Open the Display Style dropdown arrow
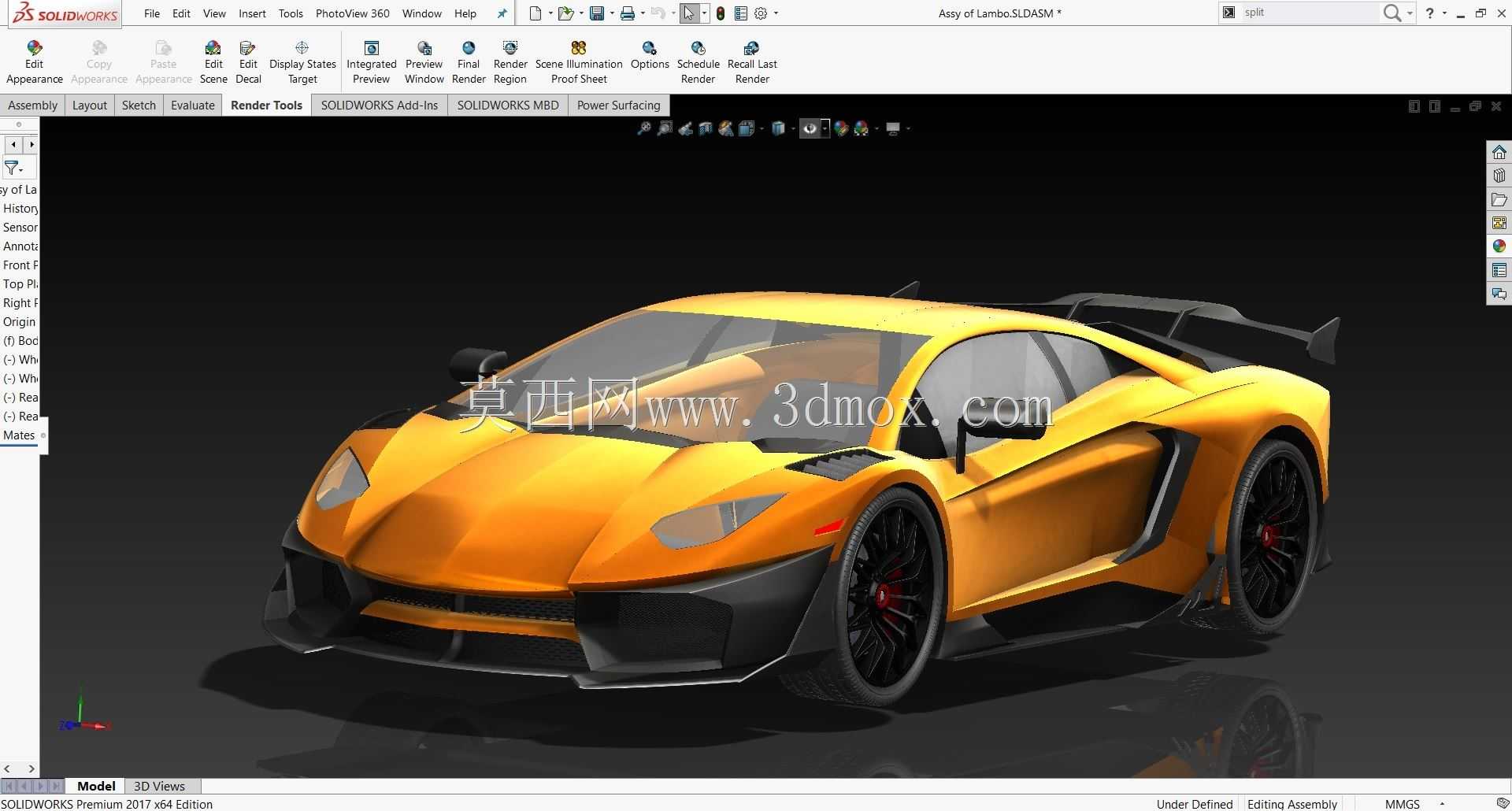 click(795, 128)
